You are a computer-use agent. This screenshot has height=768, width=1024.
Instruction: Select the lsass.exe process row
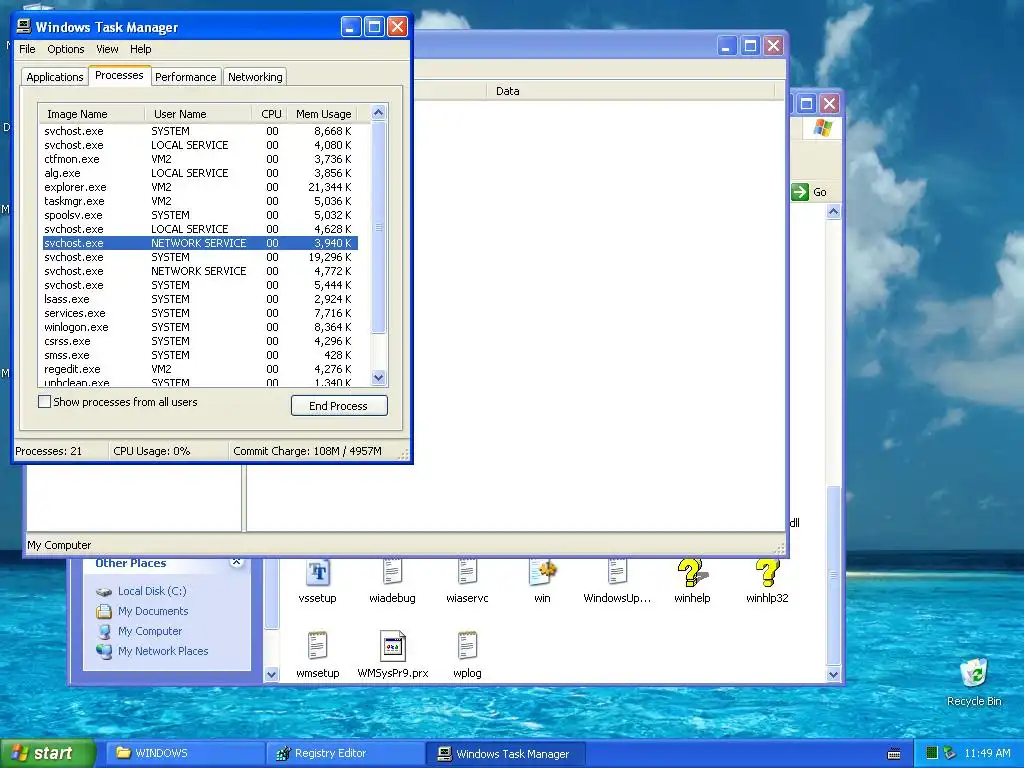coord(199,299)
